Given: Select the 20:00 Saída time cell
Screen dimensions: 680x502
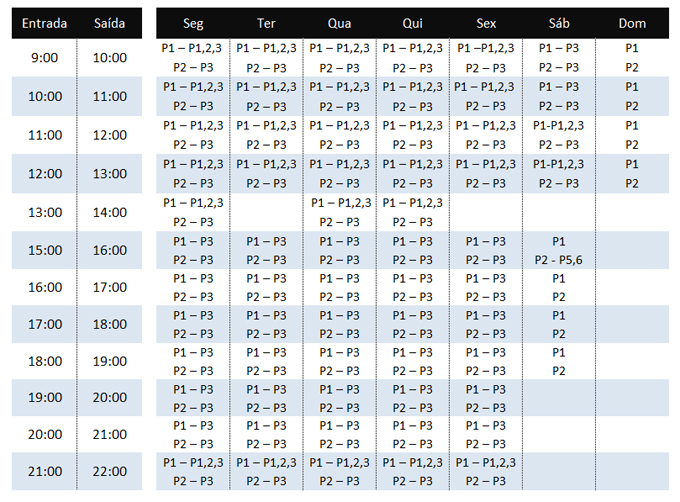Looking at the screenshot, I should coord(109,398).
